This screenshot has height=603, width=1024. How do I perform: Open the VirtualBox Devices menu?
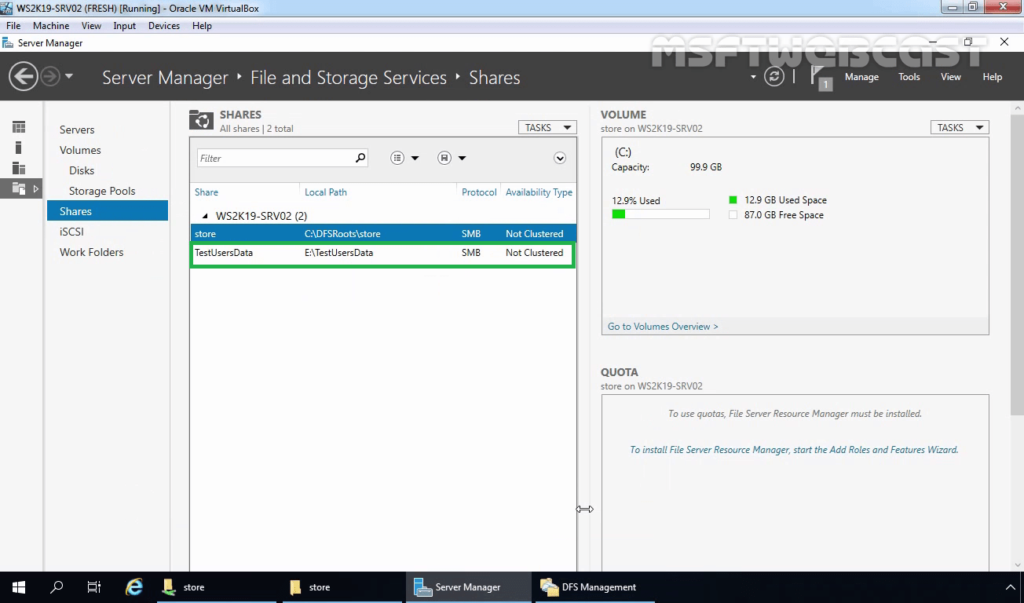pos(164,25)
